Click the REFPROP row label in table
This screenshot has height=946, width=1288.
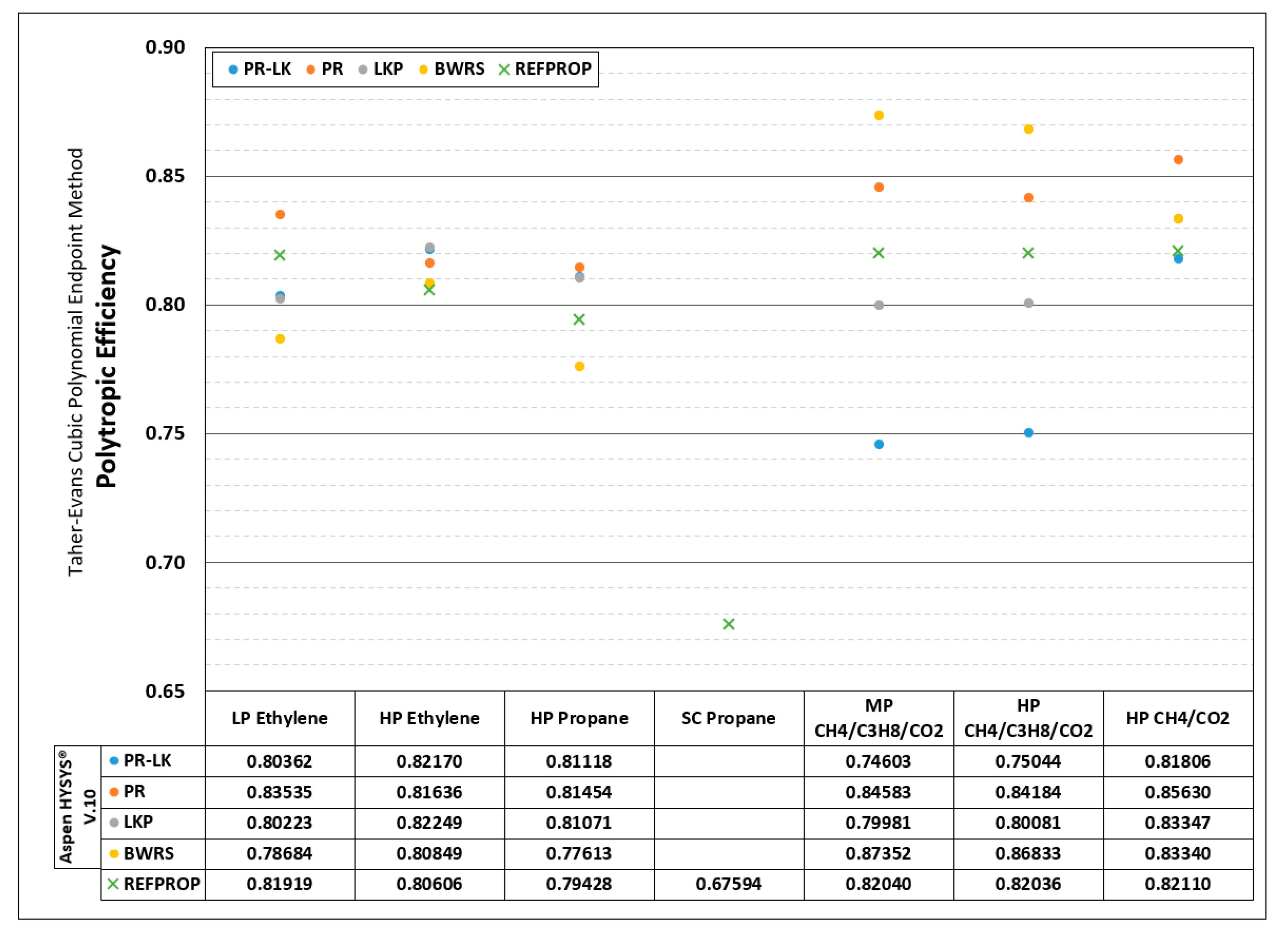162,884
